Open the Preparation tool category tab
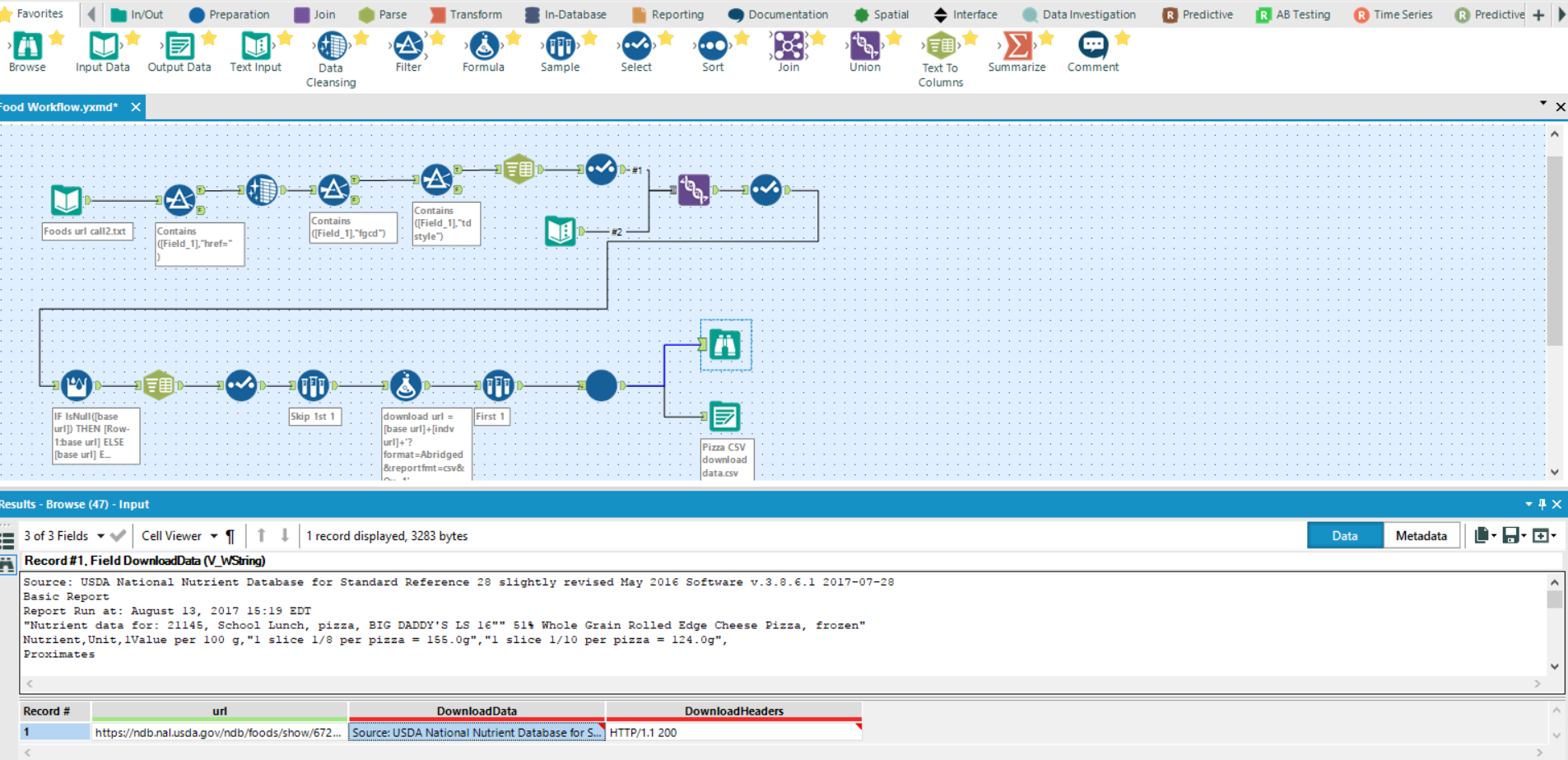 point(229,15)
